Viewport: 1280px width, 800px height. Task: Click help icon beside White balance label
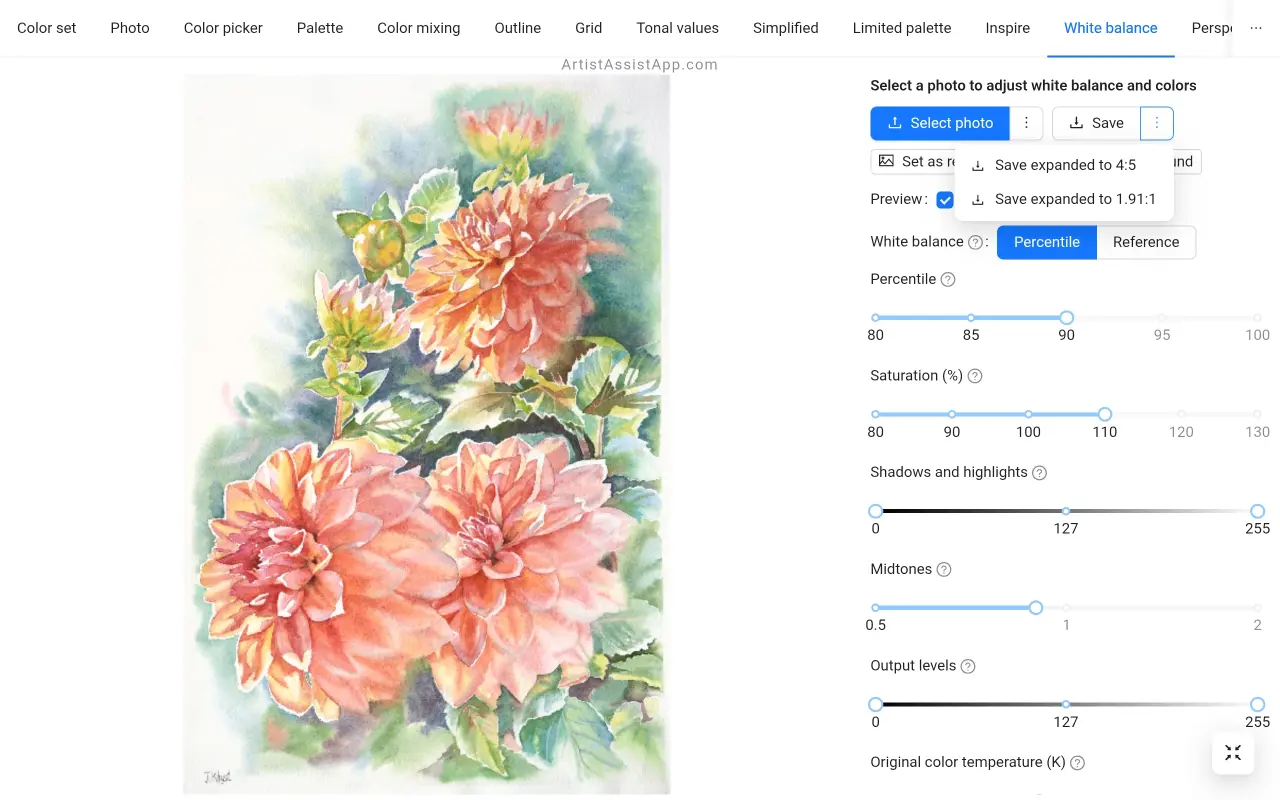pyautogui.click(x=975, y=242)
